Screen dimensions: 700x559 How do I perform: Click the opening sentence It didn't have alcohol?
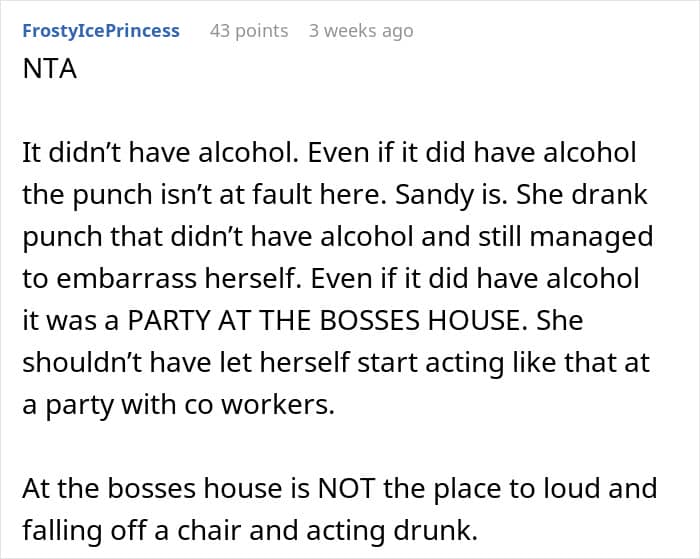coord(161,153)
